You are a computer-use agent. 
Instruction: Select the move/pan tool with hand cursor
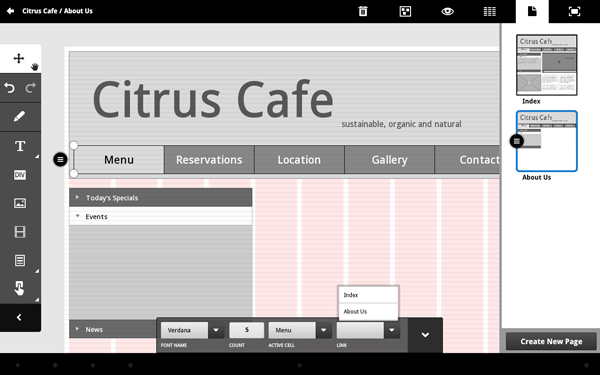[20, 59]
